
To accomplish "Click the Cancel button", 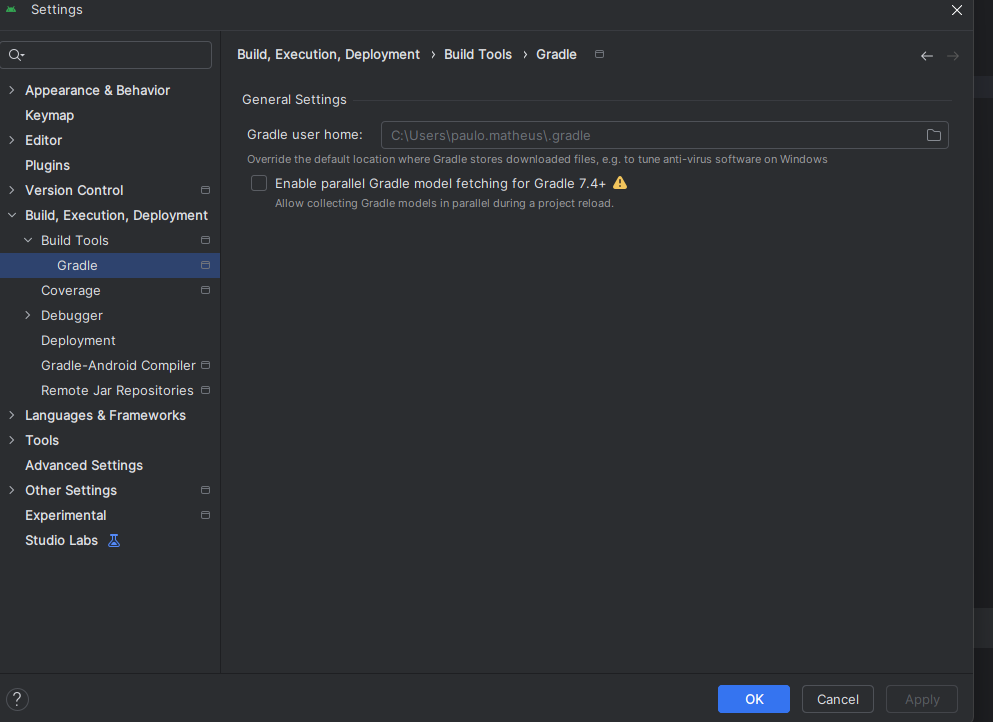I will [x=837, y=699].
